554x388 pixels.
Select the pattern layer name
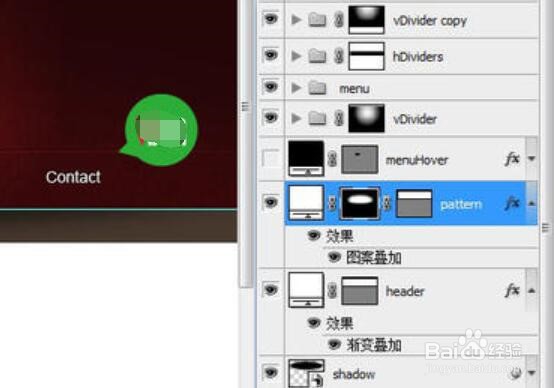(x=461, y=204)
